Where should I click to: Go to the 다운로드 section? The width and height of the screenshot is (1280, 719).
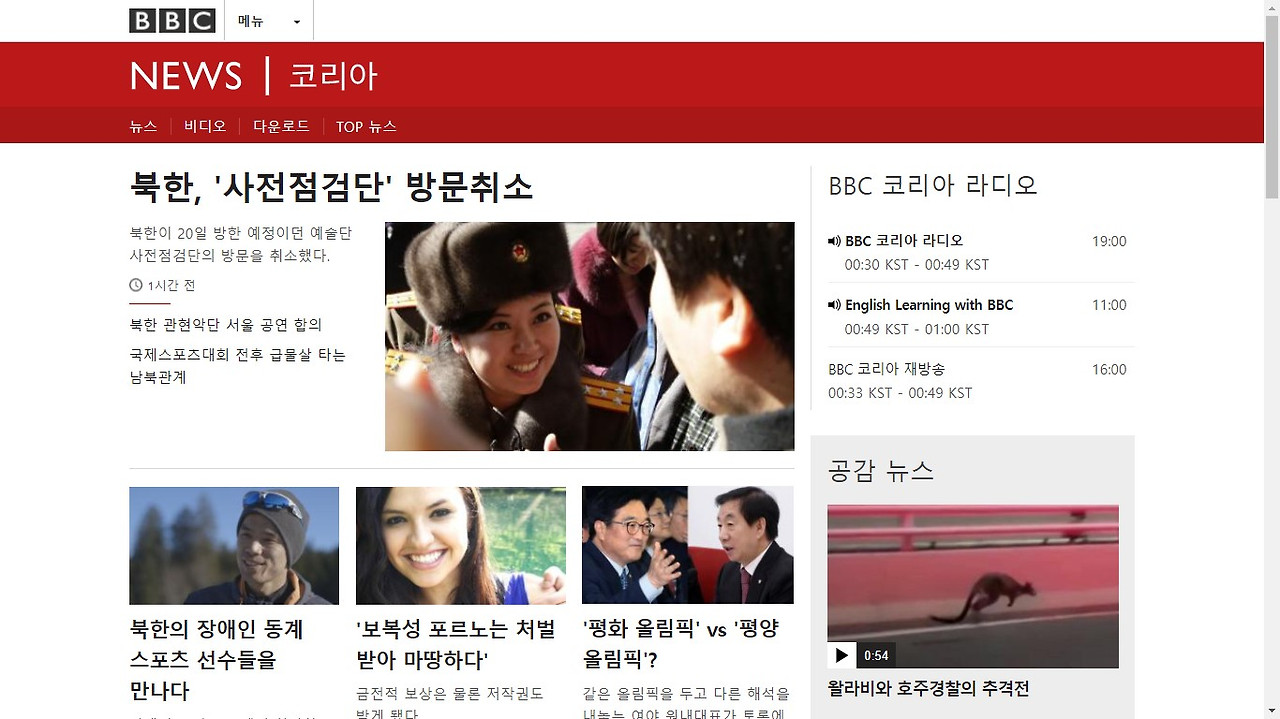tap(281, 126)
